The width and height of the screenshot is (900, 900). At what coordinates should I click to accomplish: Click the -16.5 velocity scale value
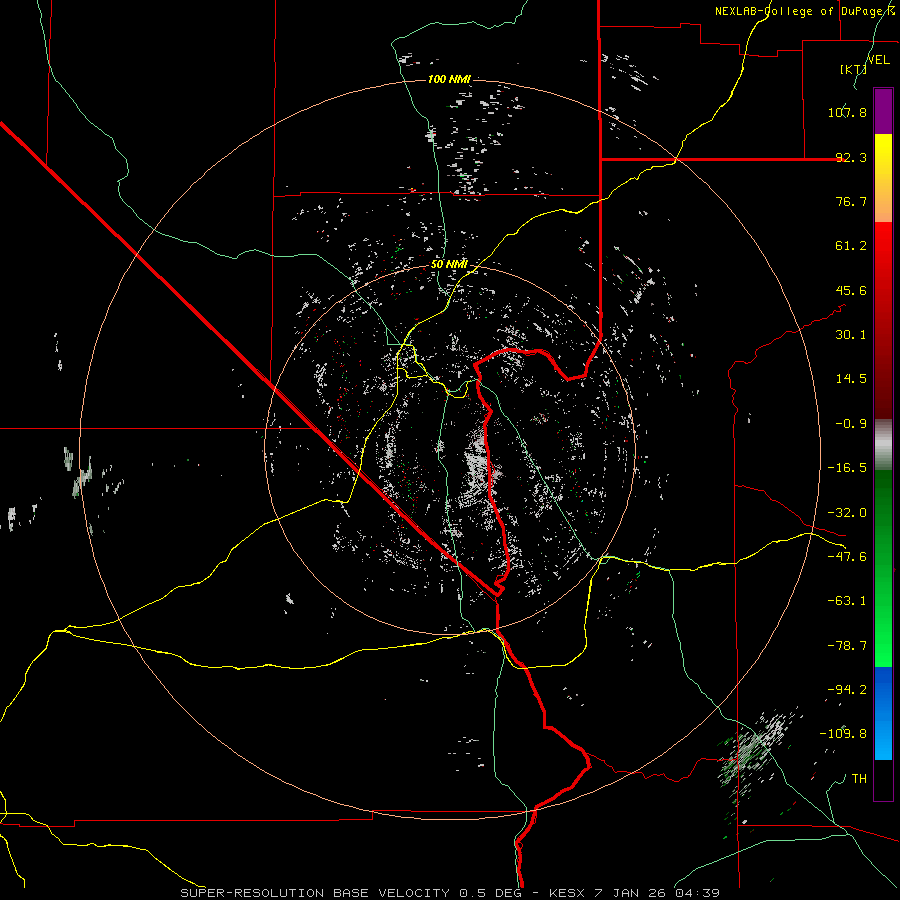pos(847,468)
